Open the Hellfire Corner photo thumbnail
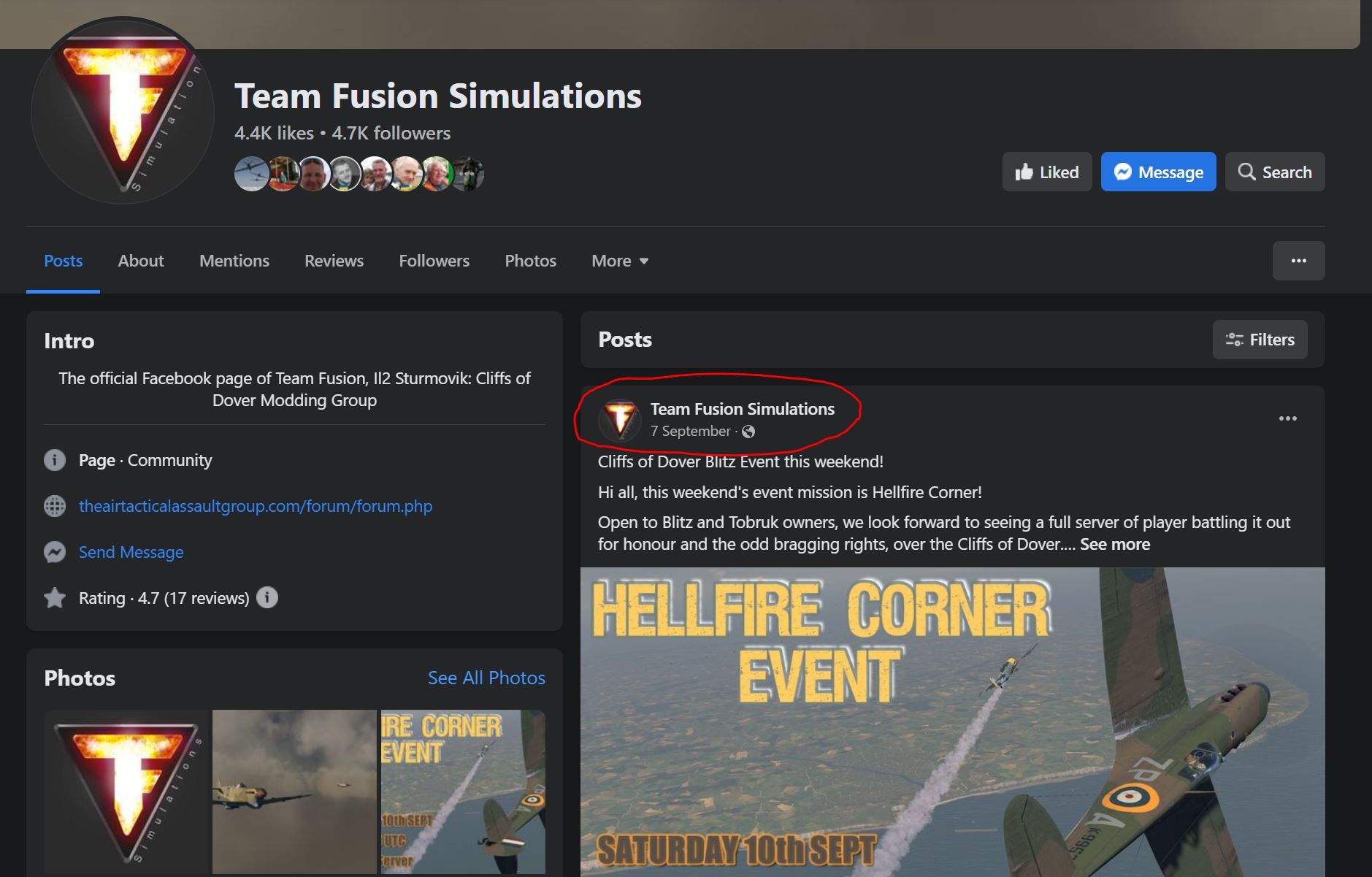The image size is (1372, 877). click(463, 792)
